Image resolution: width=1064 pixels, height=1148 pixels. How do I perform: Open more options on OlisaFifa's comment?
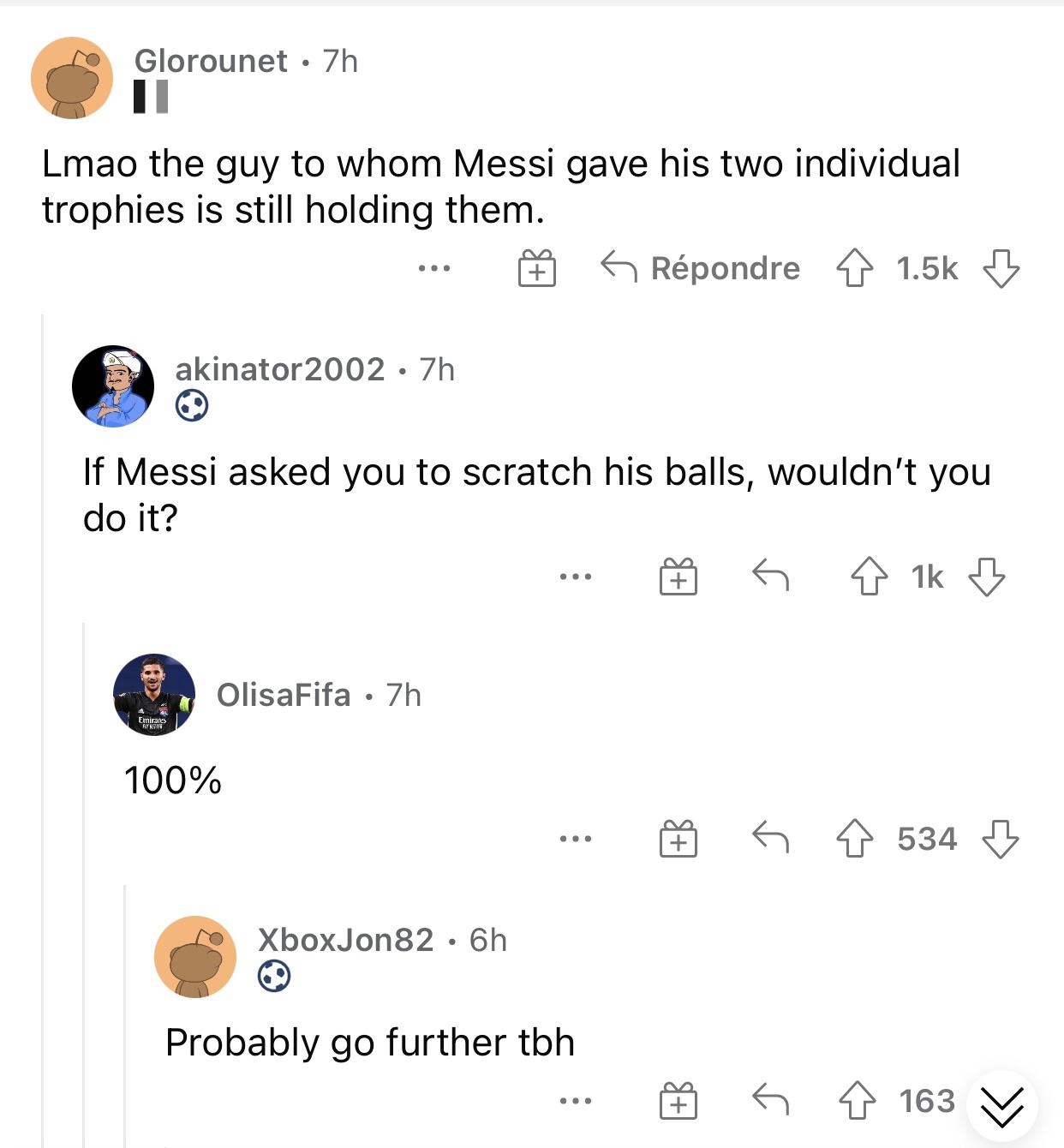point(575,839)
